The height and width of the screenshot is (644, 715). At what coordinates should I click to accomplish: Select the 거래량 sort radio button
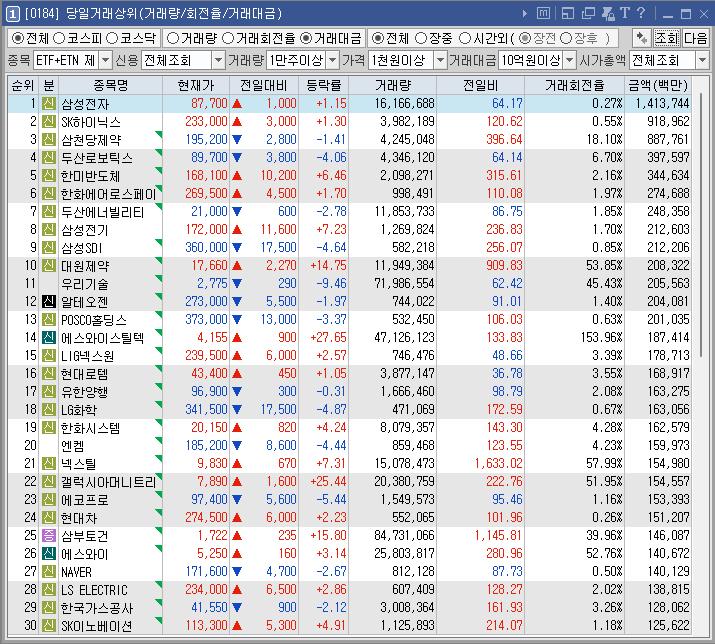pos(173,38)
